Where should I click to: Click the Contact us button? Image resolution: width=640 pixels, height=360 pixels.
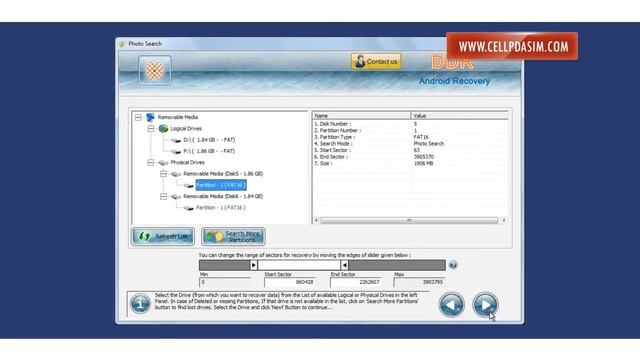[376, 62]
